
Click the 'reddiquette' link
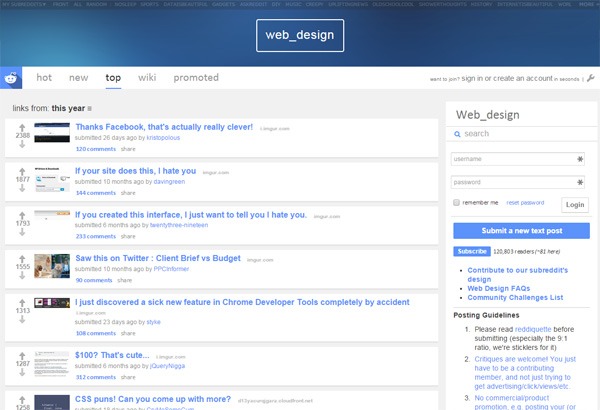pos(533,329)
